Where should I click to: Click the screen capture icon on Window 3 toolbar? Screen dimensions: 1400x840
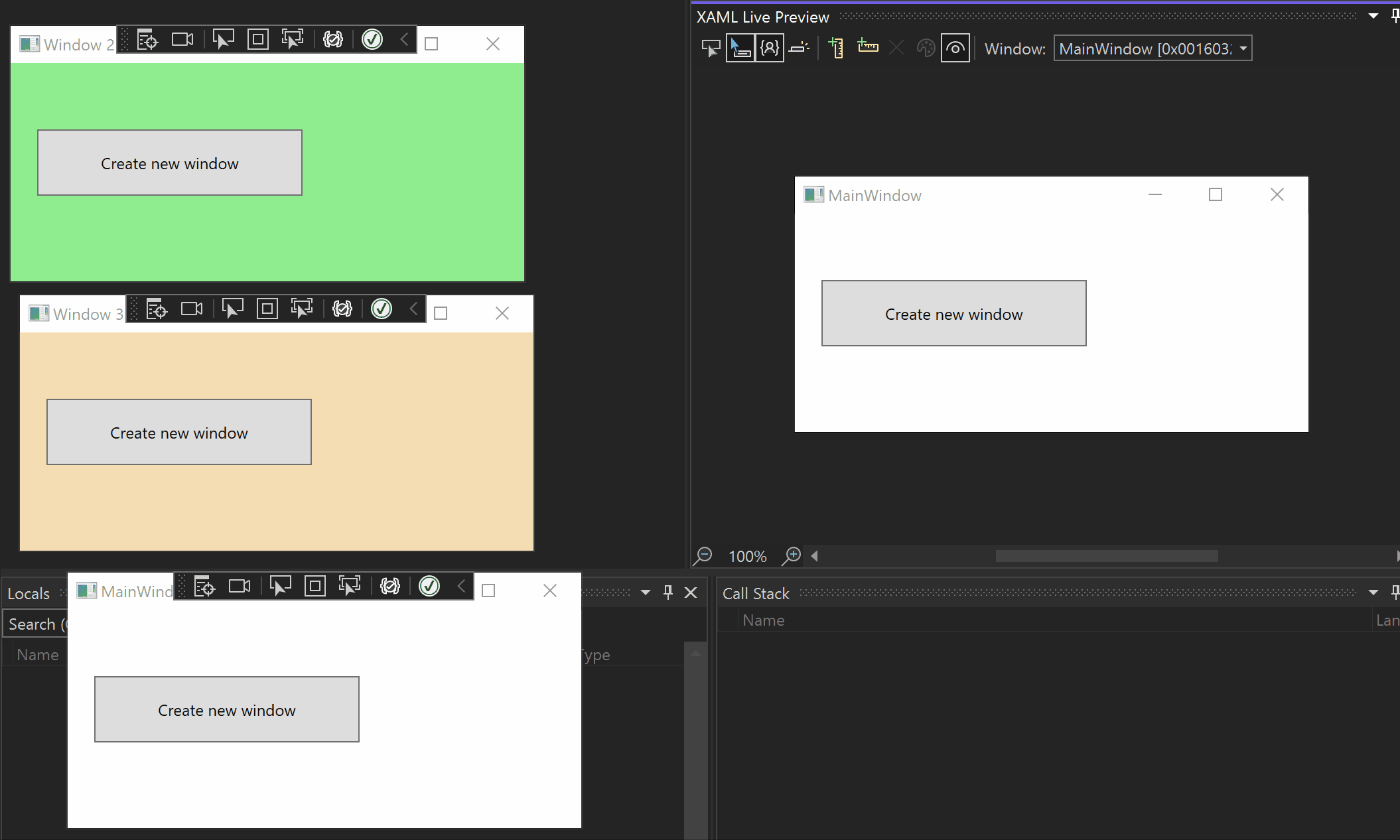pyautogui.click(x=191, y=308)
